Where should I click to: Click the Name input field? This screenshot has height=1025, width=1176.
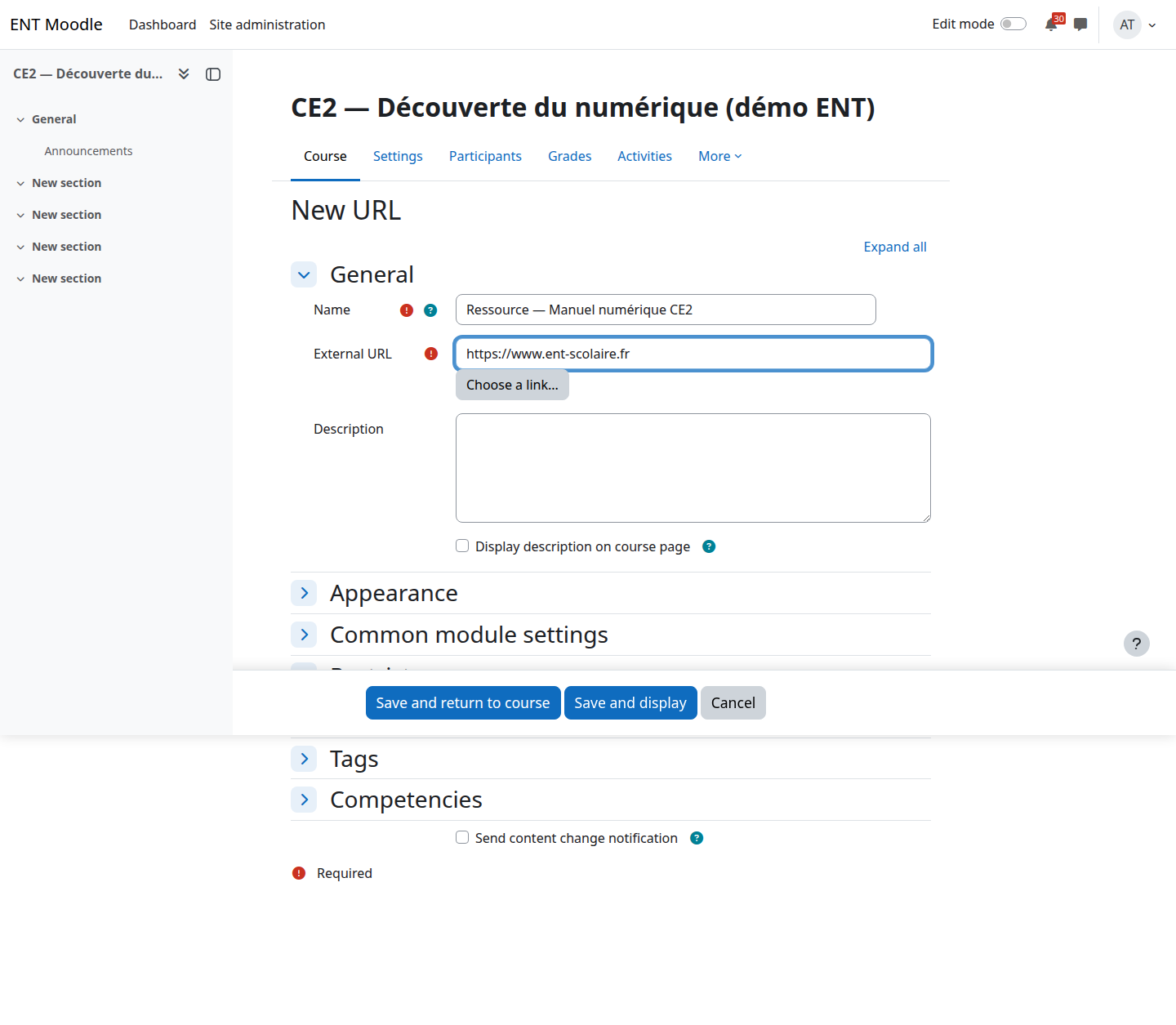pyautogui.click(x=666, y=310)
